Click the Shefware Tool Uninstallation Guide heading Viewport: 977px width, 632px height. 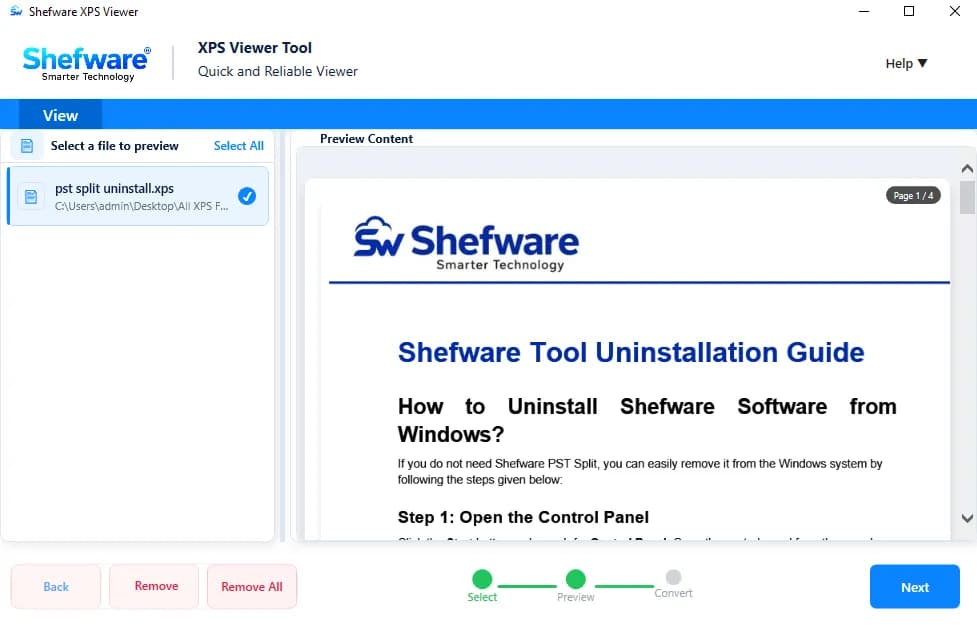pos(631,352)
